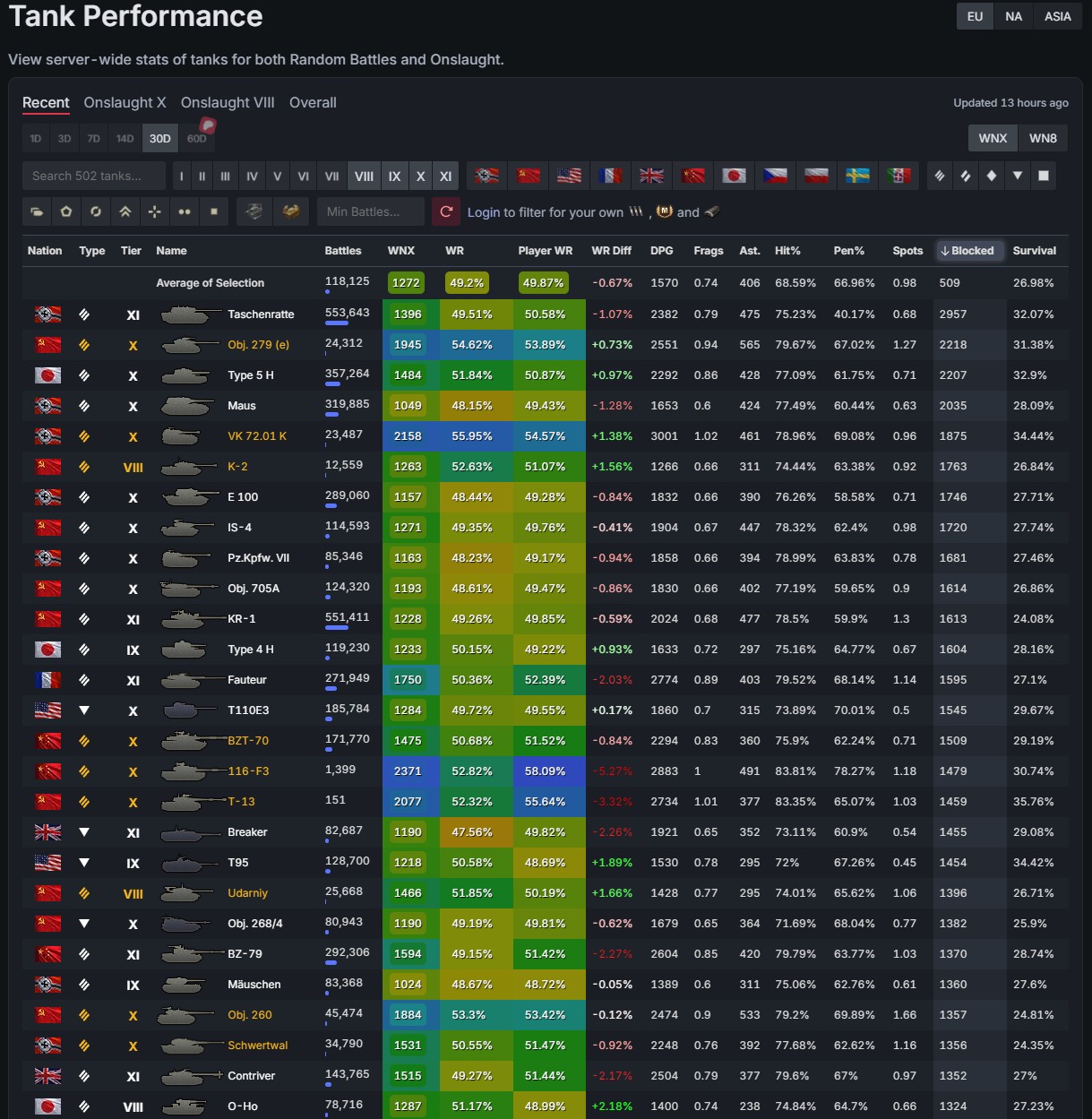1092x1119 pixels.
Task: Sort table by the Survival column header
Action: [x=1034, y=251]
